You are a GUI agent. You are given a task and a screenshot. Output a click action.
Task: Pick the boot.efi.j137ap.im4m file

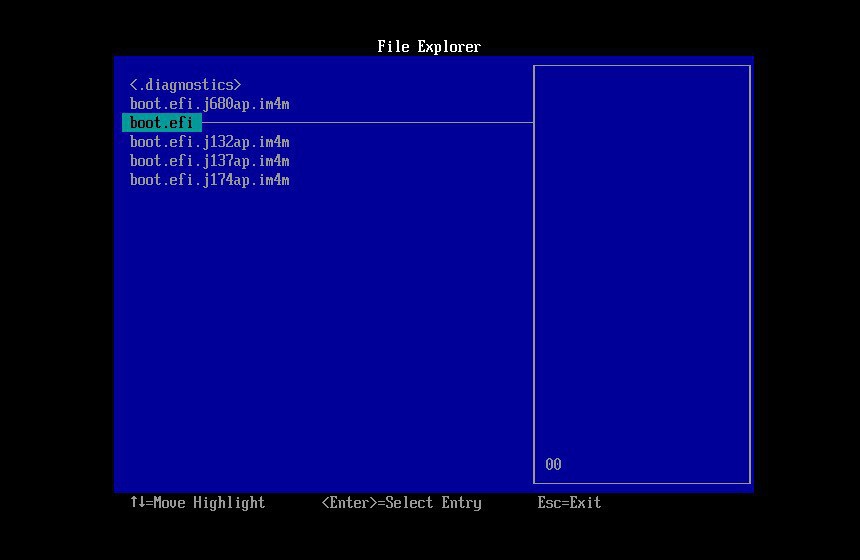click(x=210, y=161)
